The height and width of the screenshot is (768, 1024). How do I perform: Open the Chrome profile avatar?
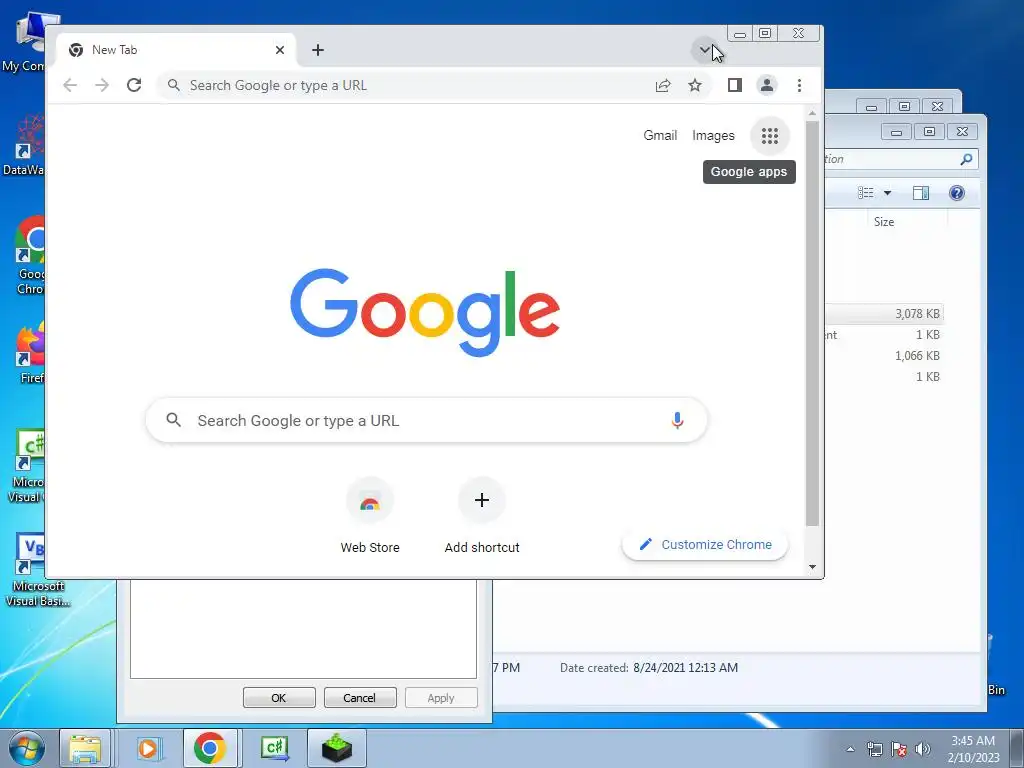(x=767, y=85)
